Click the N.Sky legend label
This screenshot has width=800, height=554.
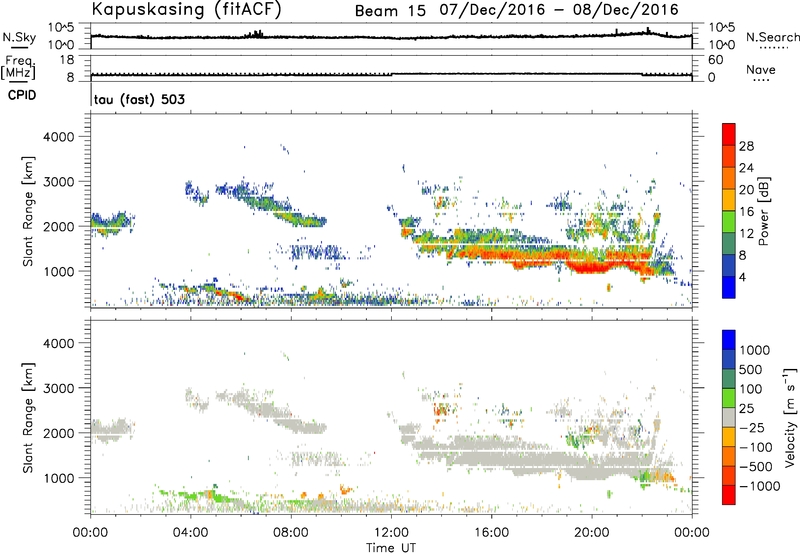(x=19, y=37)
